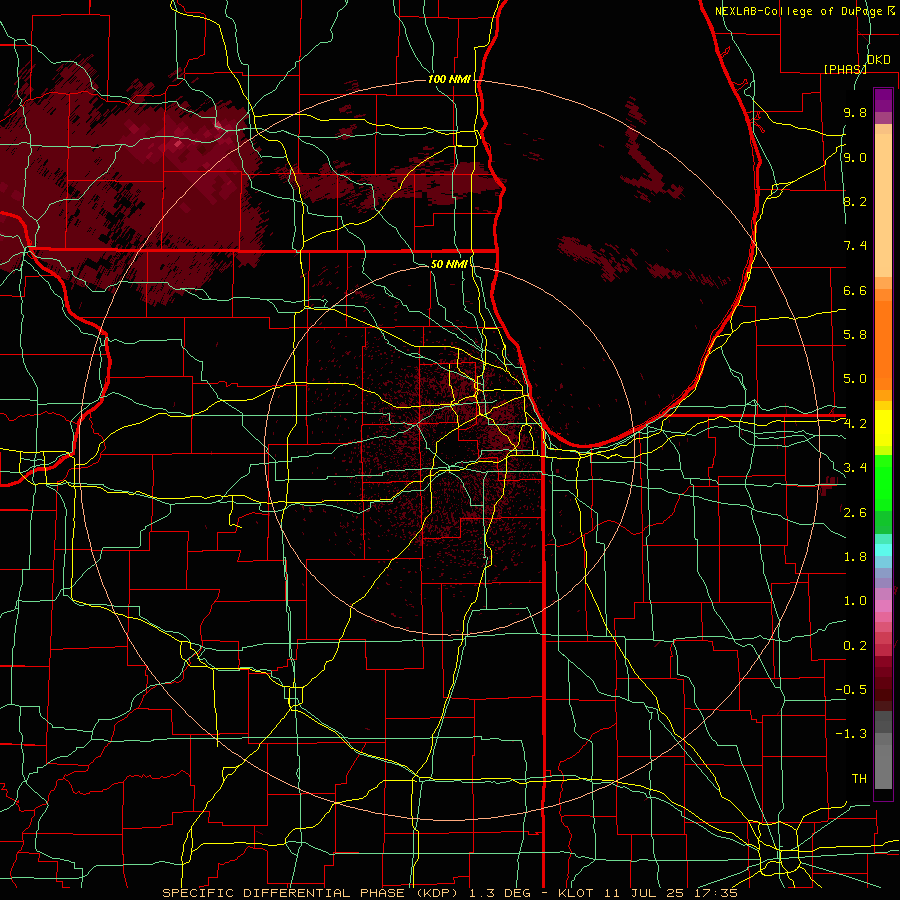Image resolution: width=900 pixels, height=900 pixels.
Task: Click the "50 NMI" range ring label
Action: click(x=449, y=264)
